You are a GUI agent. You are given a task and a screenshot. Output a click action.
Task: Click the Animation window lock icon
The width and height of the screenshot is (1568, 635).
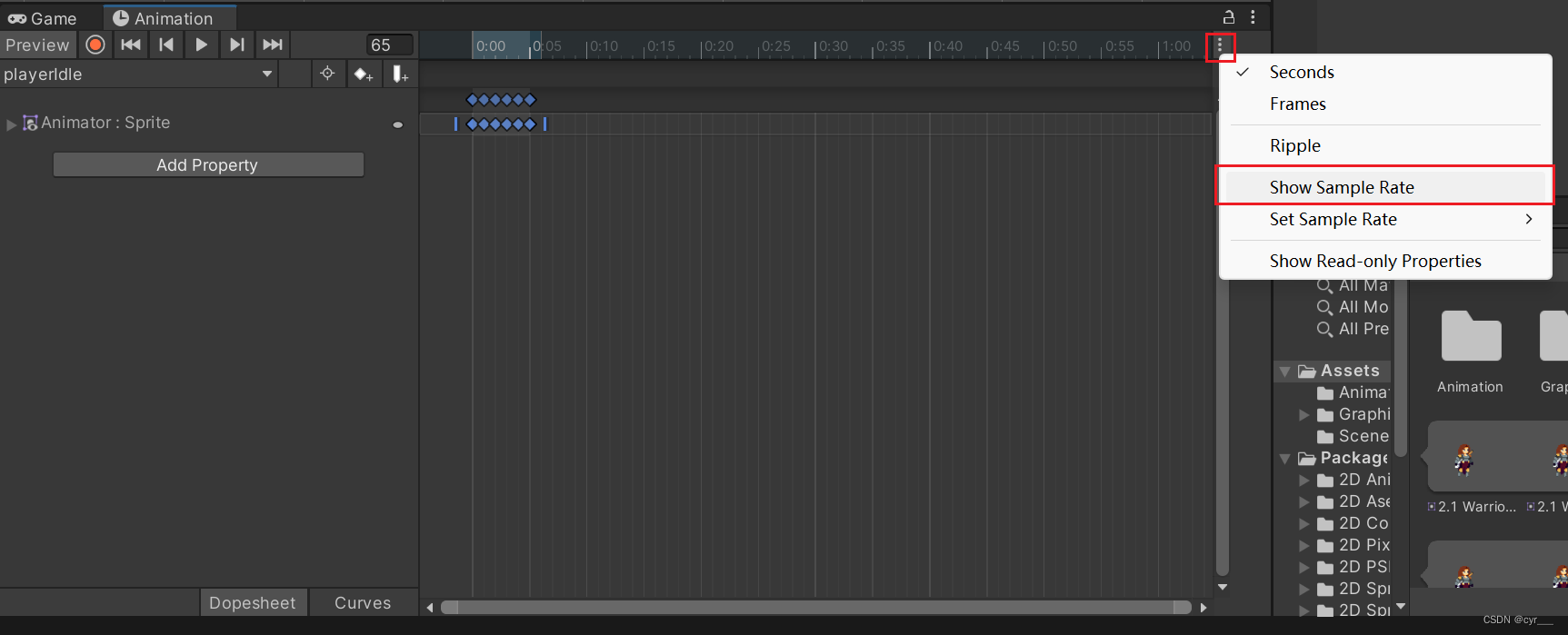point(1229,16)
